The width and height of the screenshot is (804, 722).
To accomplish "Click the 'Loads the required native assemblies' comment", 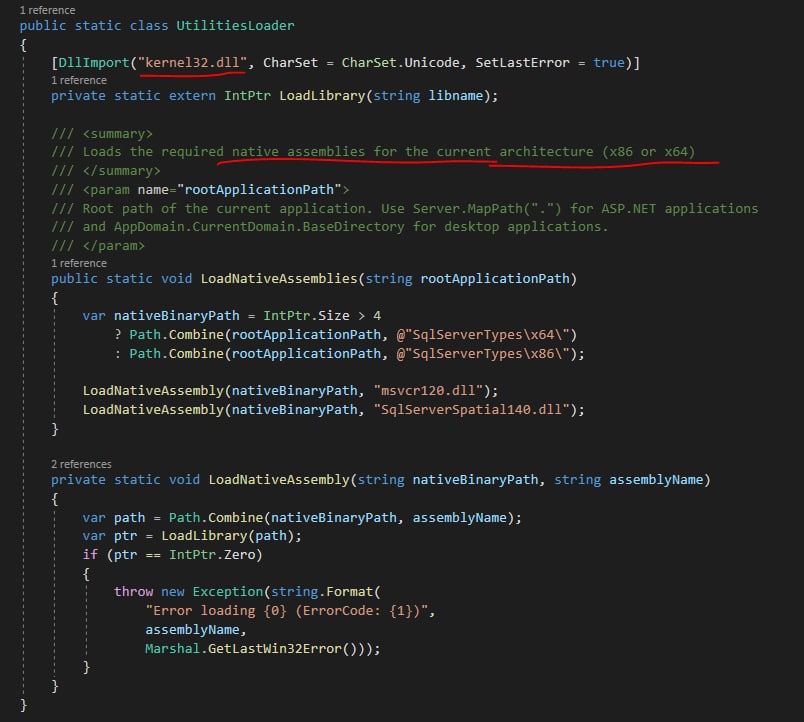I will (224, 152).
